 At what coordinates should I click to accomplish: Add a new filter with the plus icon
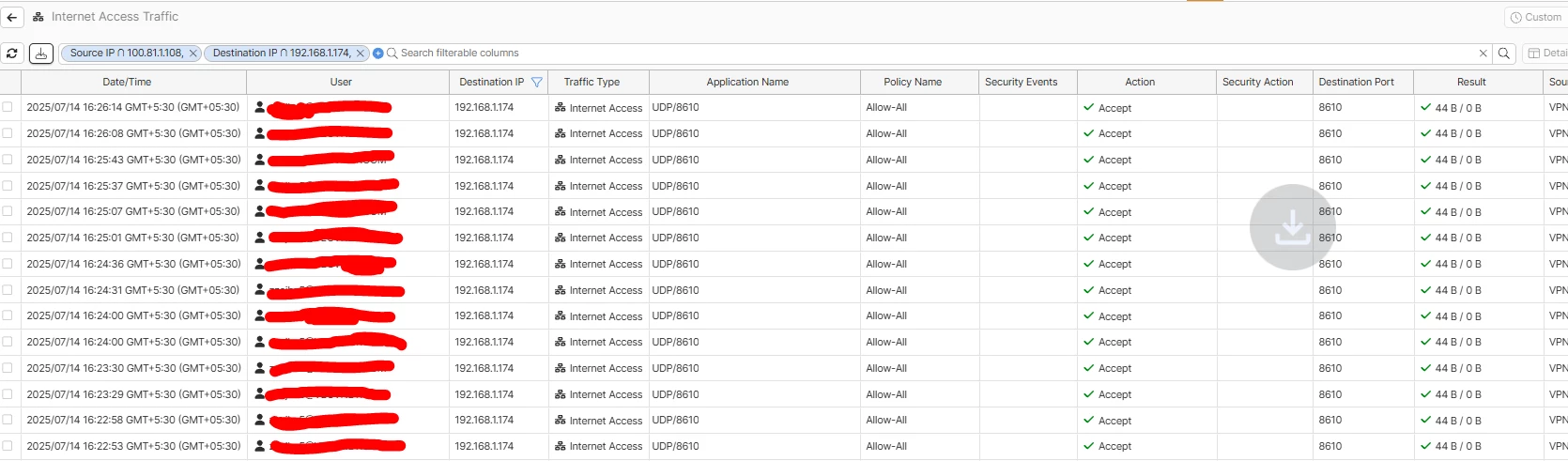point(378,54)
